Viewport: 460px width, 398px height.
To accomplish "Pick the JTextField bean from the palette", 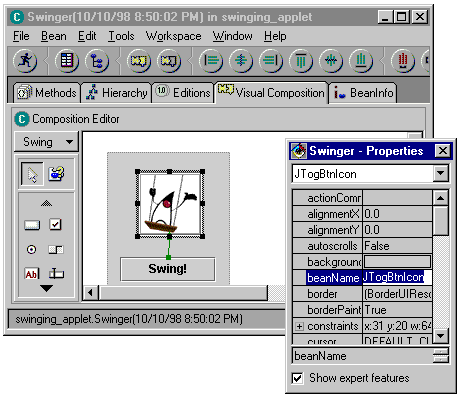I will tap(56, 274).
